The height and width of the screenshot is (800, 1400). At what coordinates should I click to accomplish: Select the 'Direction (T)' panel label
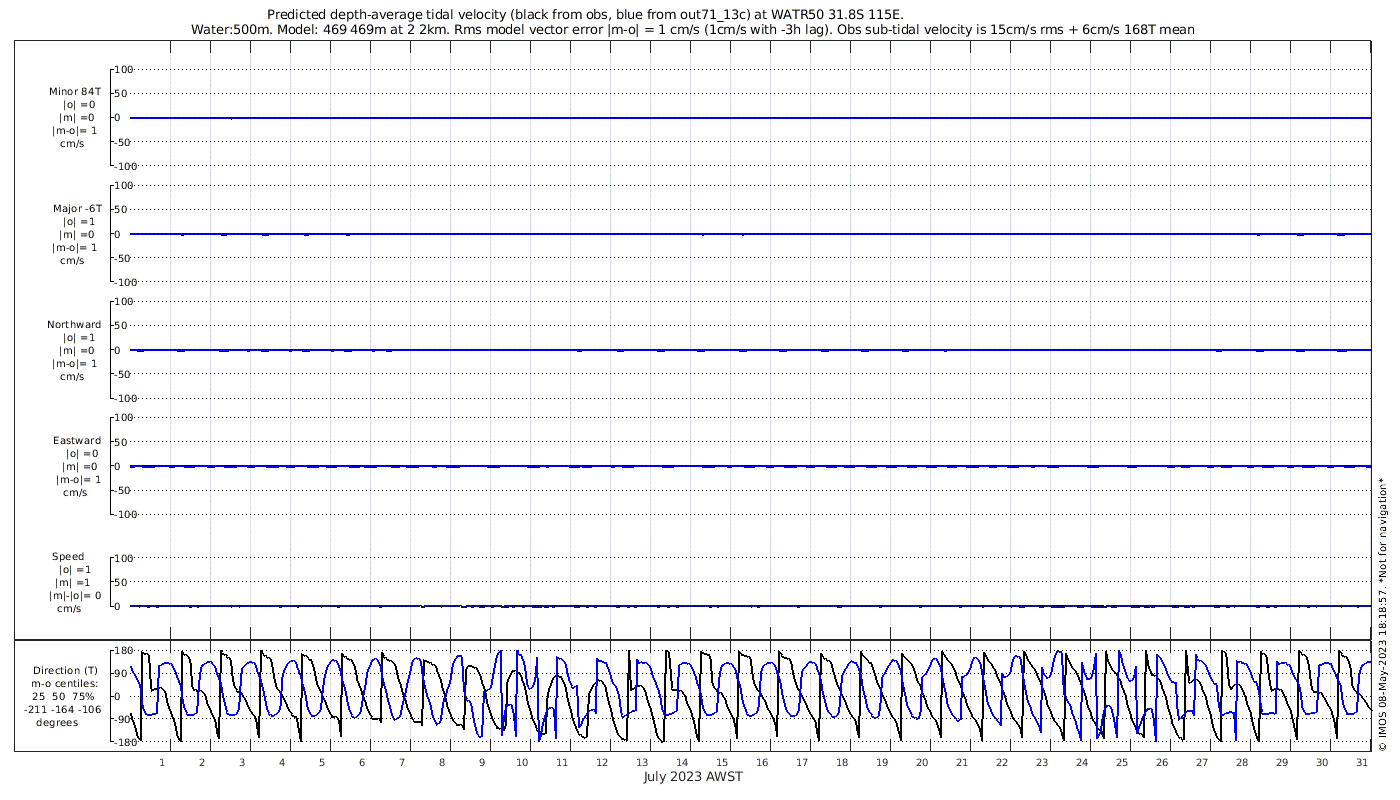pyautogui.click(x=65, y=671)
